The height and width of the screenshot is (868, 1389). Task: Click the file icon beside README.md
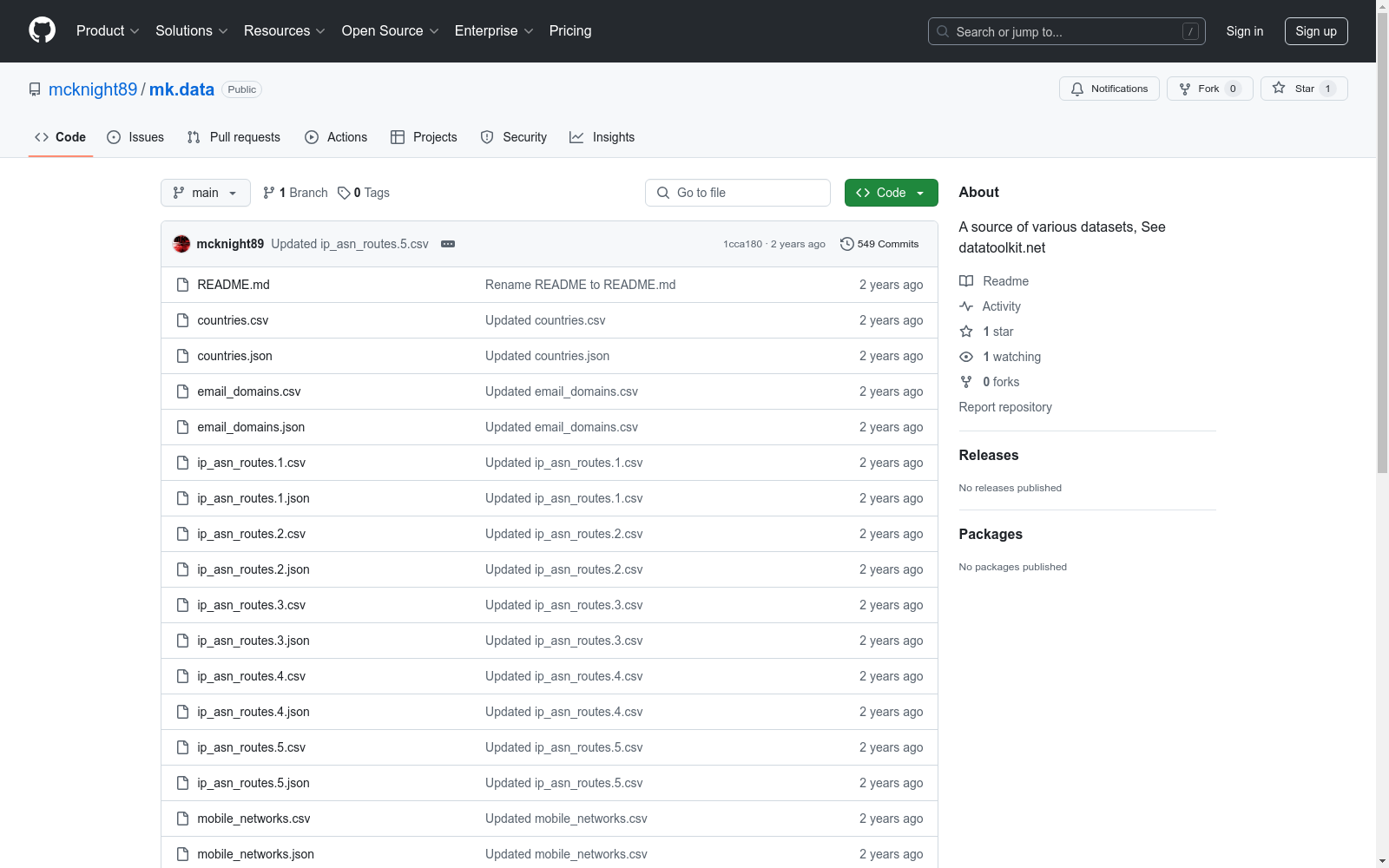(x=182, y=285)
